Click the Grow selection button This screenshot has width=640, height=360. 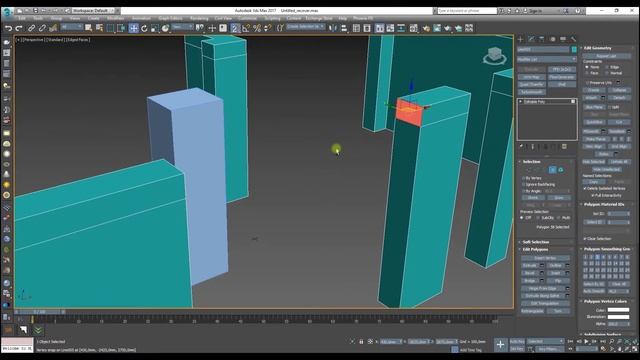(x=559, y=198)
